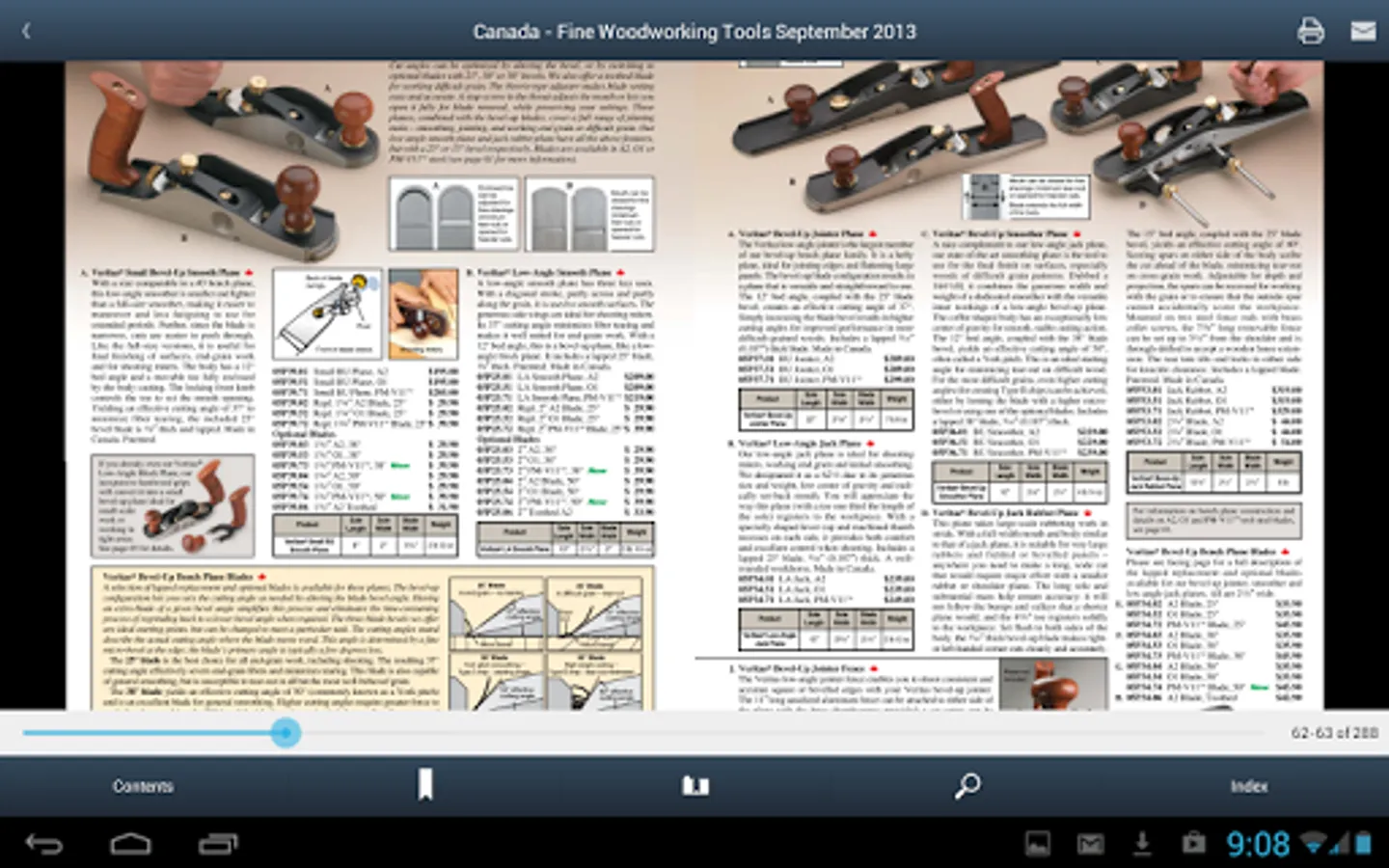
Task: Open the page thumbnails view icon
Action: pyautogui.click(x=695, y=786)
